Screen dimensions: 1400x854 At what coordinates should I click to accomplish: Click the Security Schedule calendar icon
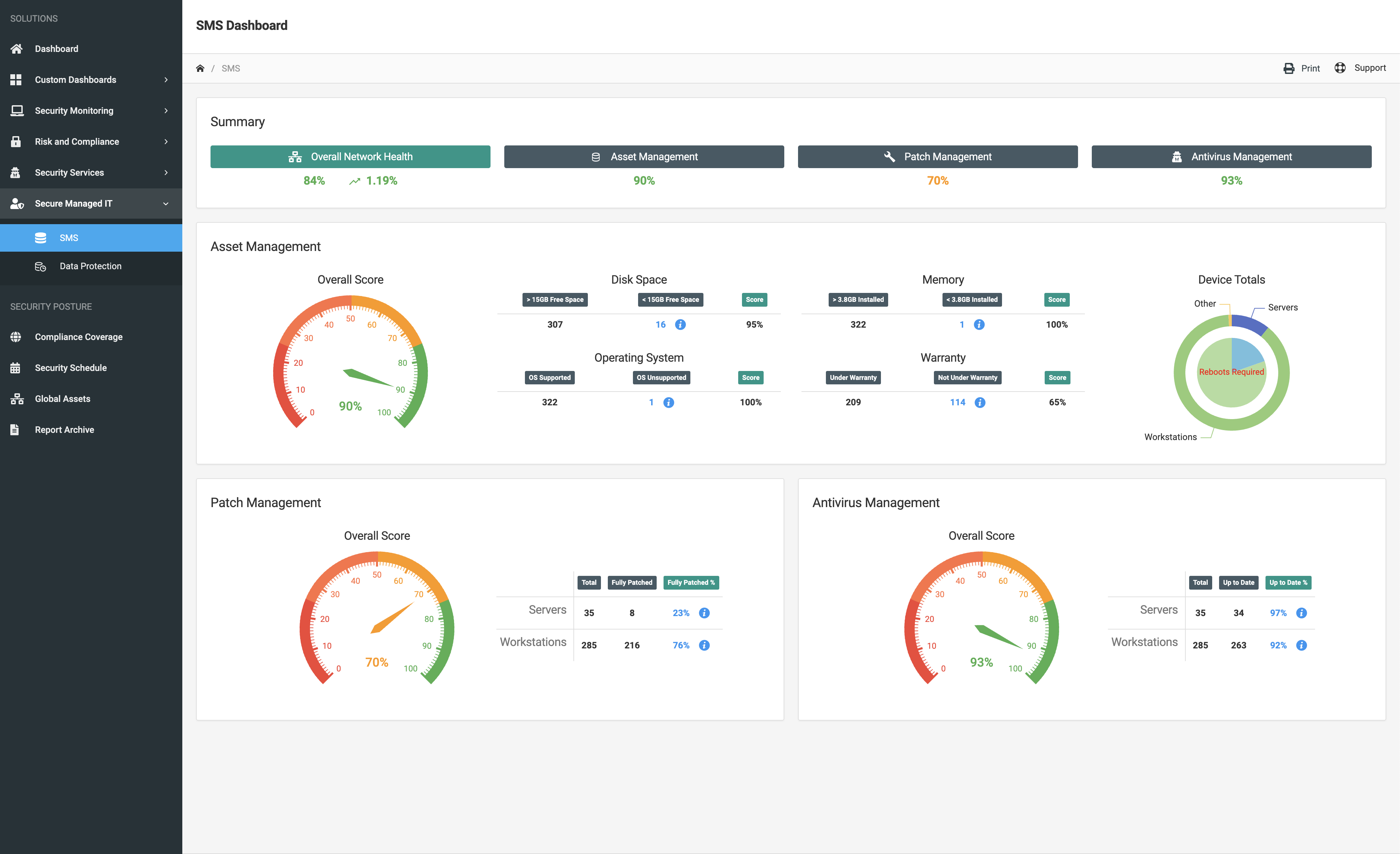pos(16,368)
